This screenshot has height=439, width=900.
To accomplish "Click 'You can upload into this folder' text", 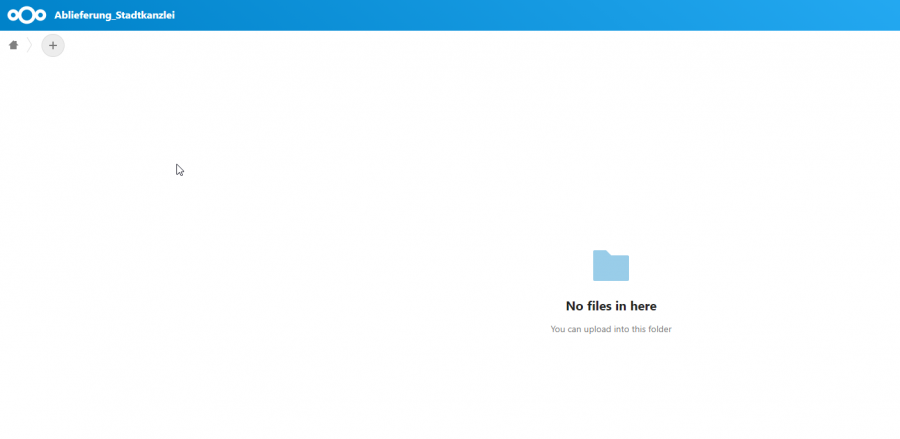I will [x=611, y=329].
